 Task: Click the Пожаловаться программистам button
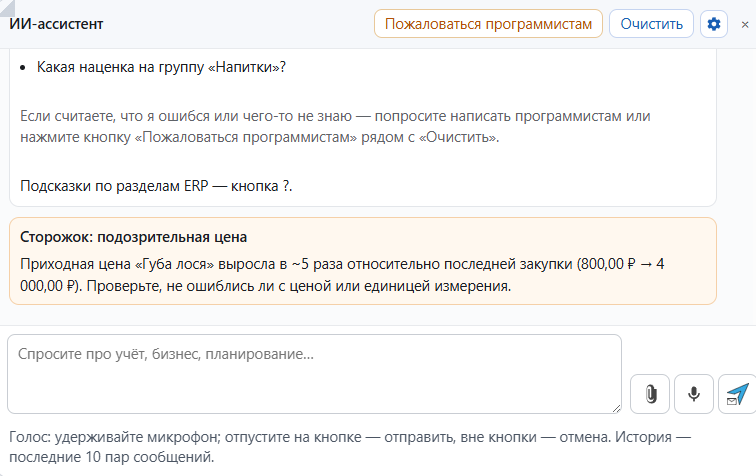(x=488, y=24)
